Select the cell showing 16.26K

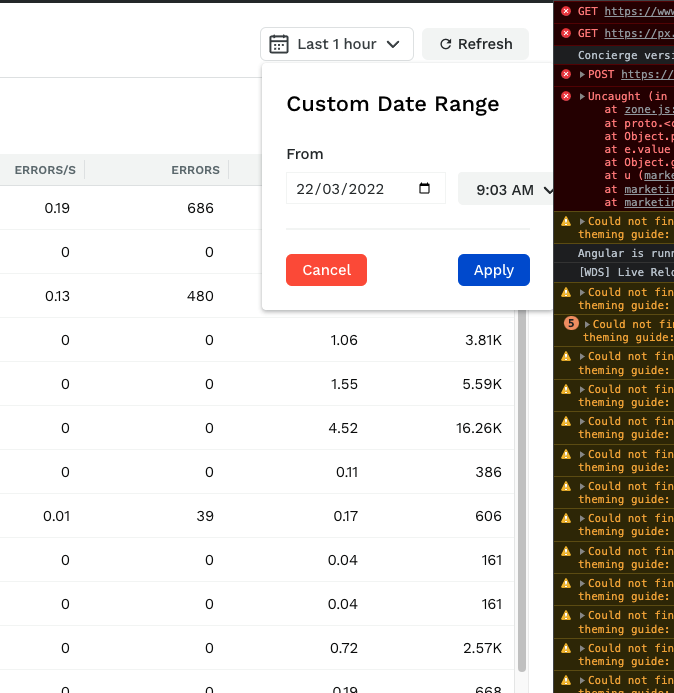(479, 428)
